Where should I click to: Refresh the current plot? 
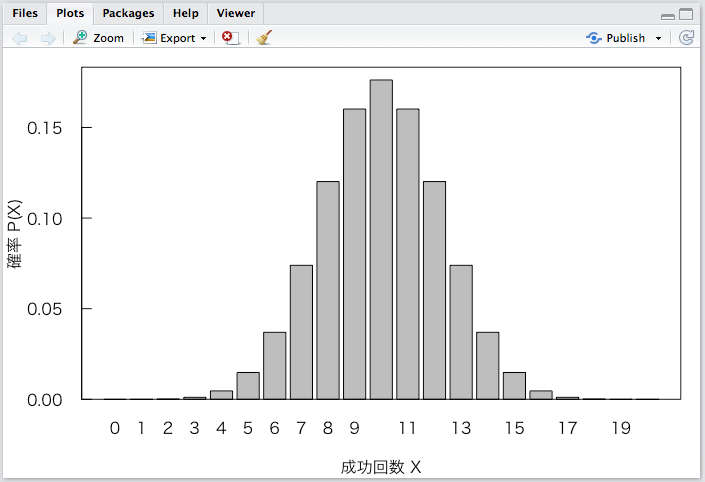(686, 38)
